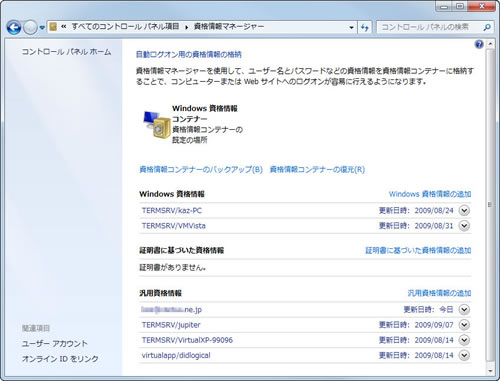Click 資格情報コンテナーの復元(R) link
Screen dimensions: 500x381
click(317, 169)
